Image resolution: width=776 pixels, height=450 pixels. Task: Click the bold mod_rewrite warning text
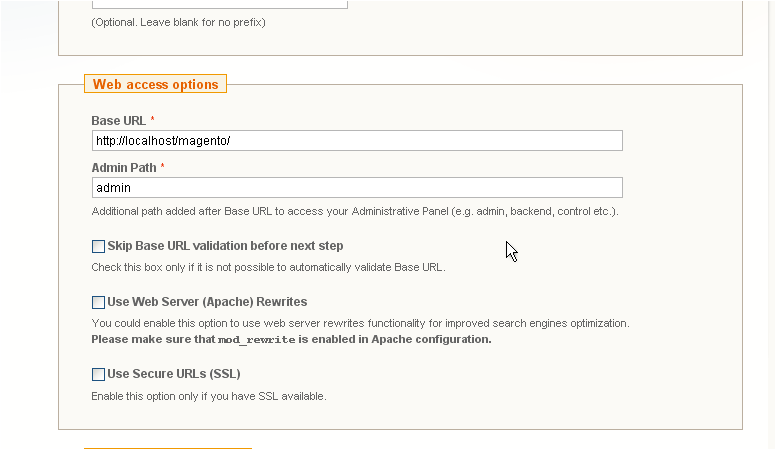[291, 339]
